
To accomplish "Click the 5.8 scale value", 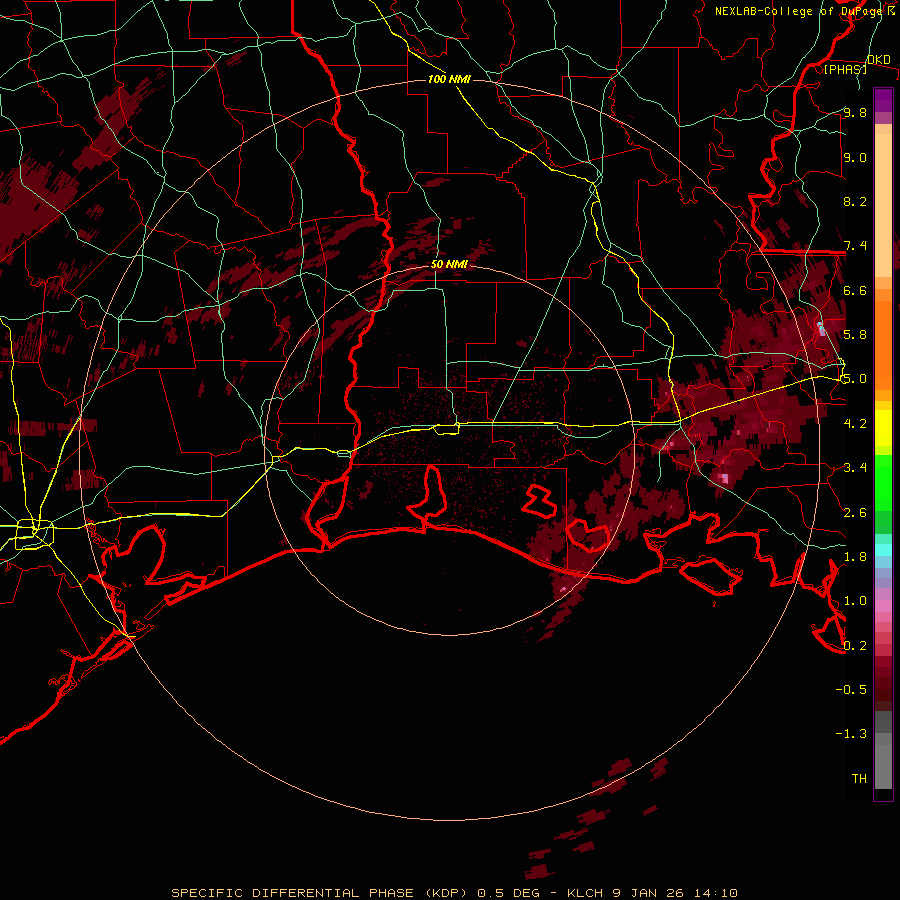I will [x=855, y=335].
